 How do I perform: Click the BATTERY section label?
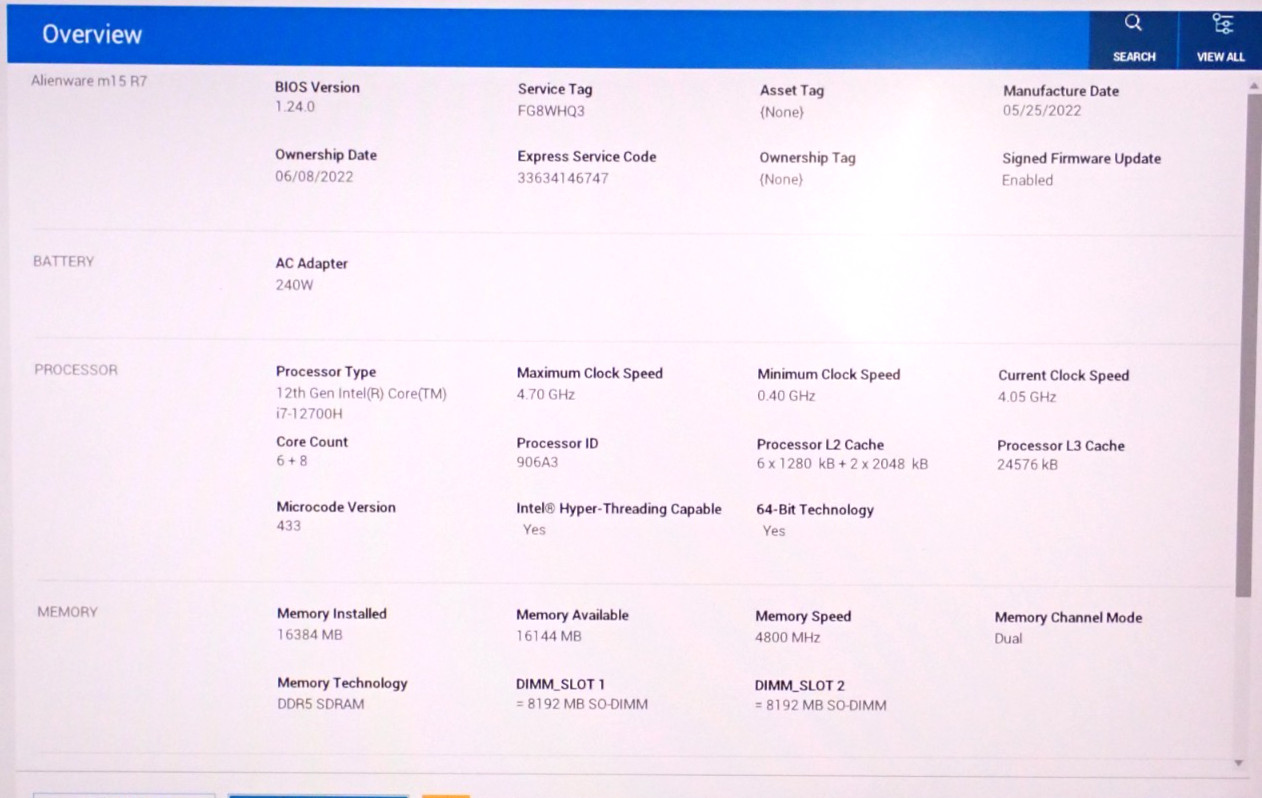(63, 261)
